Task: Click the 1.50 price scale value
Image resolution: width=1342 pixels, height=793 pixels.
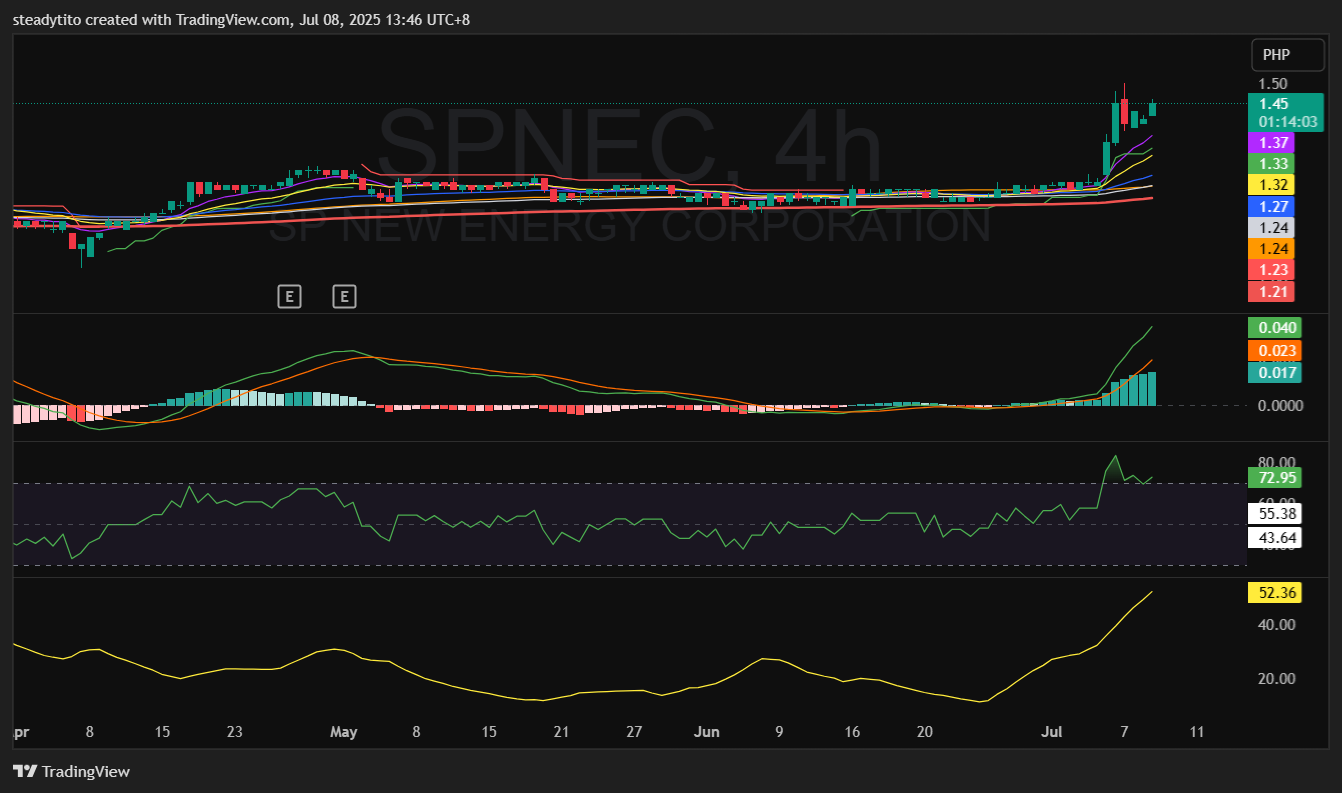Action: [x=1273, y=84]
